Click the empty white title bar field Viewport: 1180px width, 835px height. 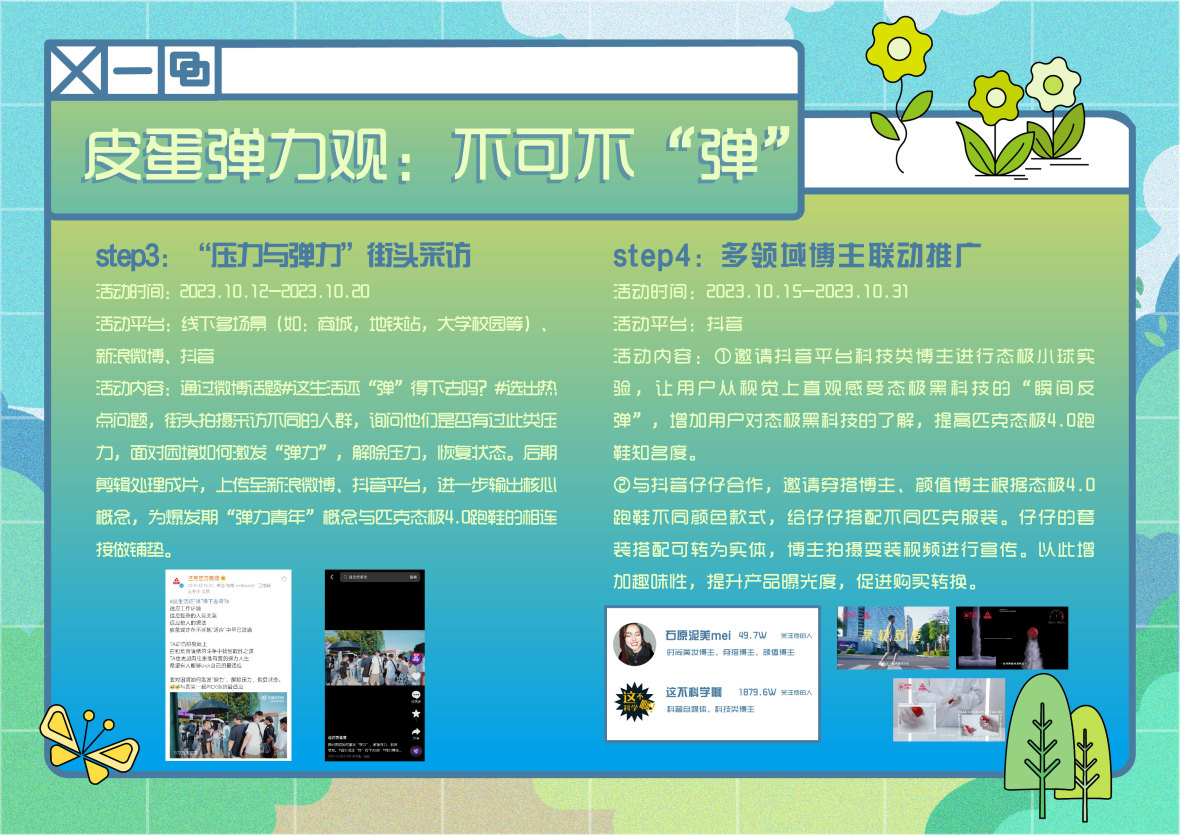509,71
